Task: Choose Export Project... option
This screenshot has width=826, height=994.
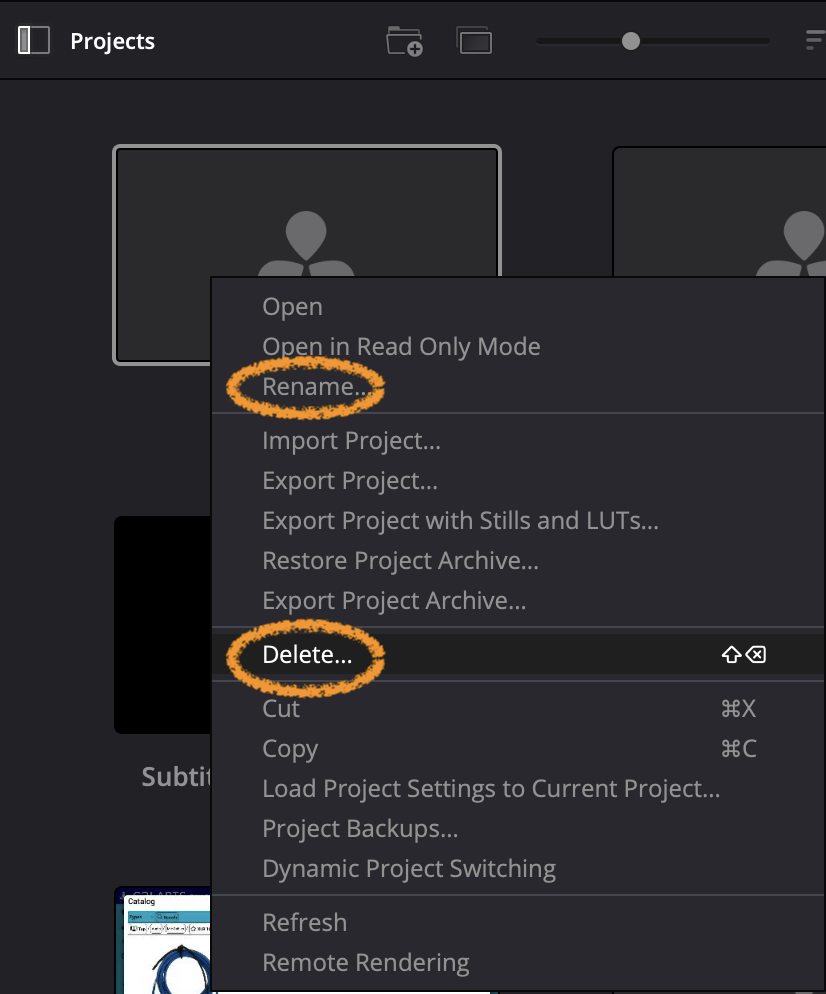Action: 350,481
